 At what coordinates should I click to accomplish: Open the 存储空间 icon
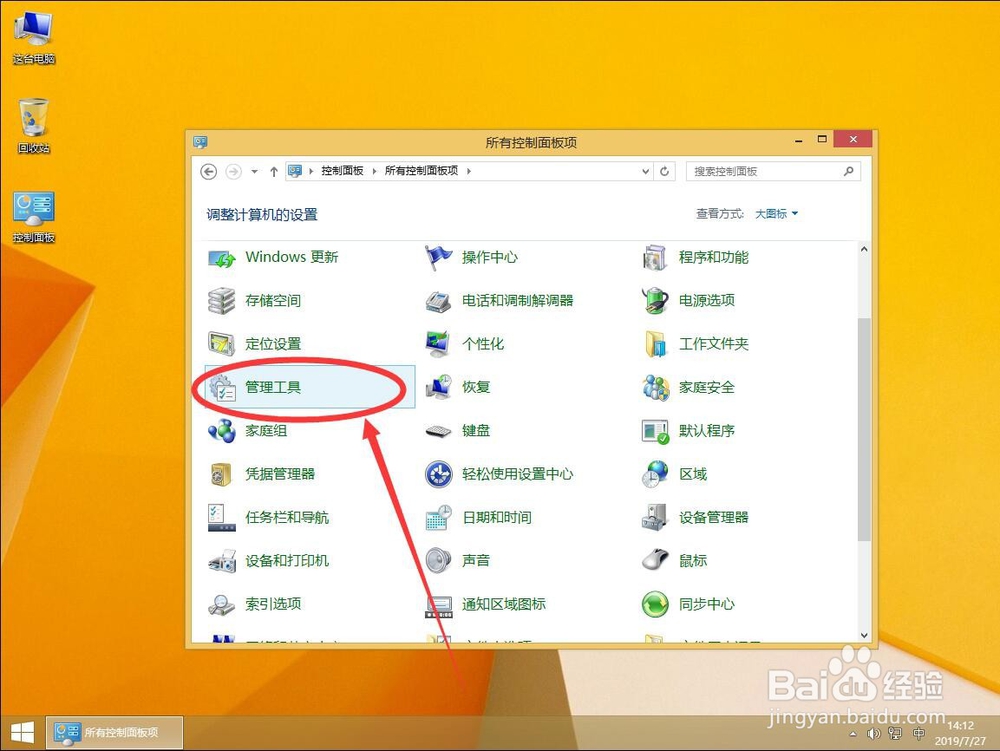point(222,301)
